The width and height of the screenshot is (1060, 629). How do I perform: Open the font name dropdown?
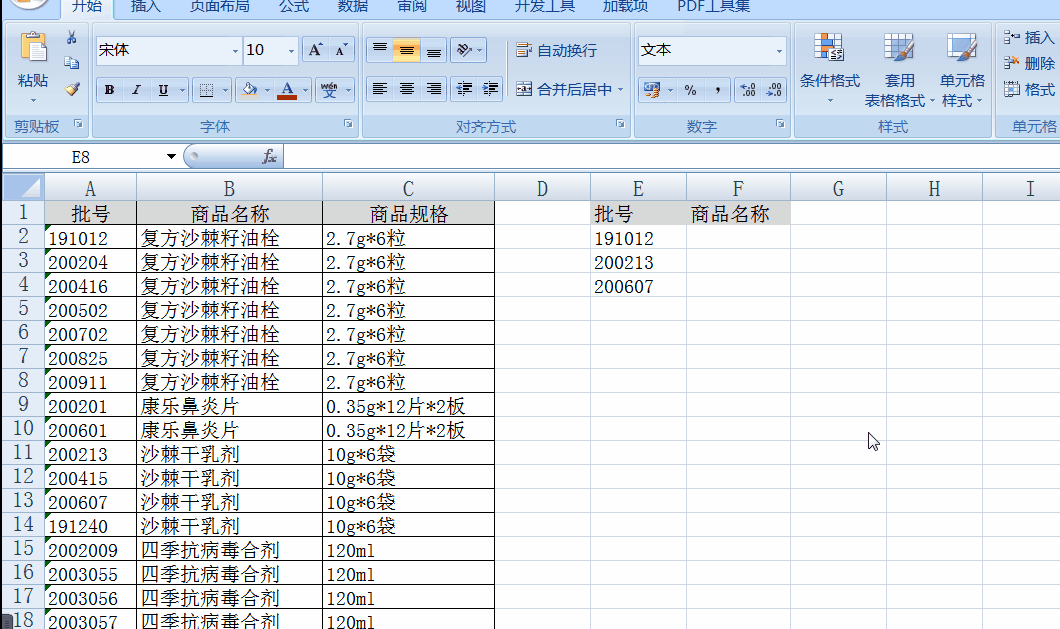233,49
